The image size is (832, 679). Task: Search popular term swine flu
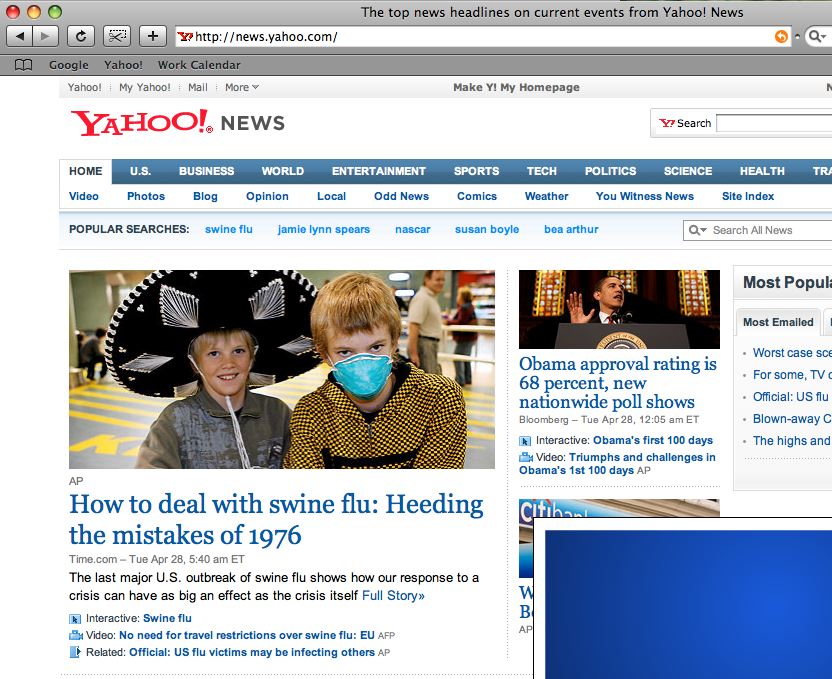pyautogui.click(x=229, y=229)
